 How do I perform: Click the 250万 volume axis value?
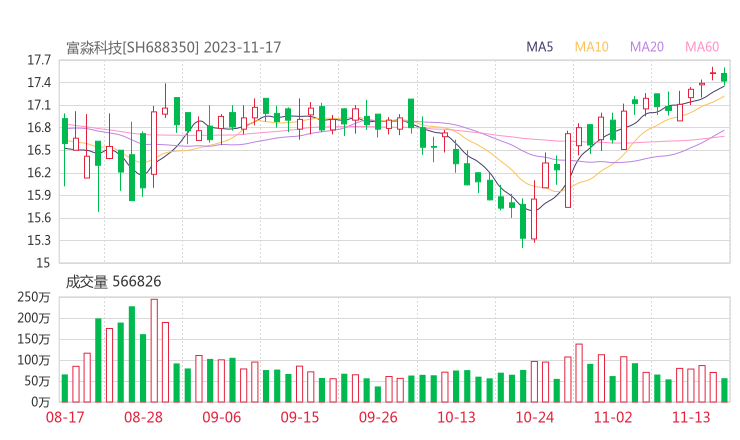pos(34,297)
